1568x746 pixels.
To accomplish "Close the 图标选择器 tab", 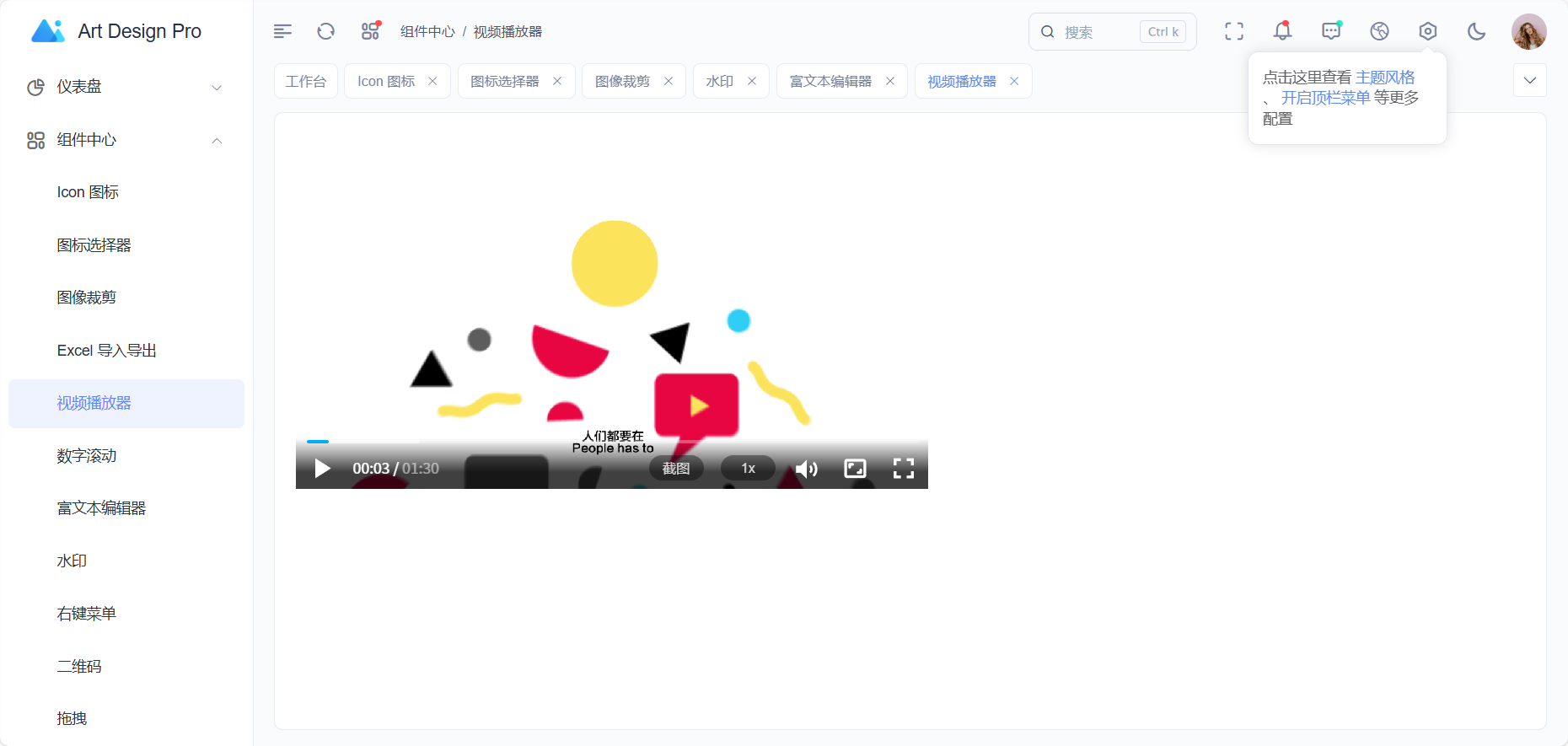I will pyautogui.click(x=557, y=81).
